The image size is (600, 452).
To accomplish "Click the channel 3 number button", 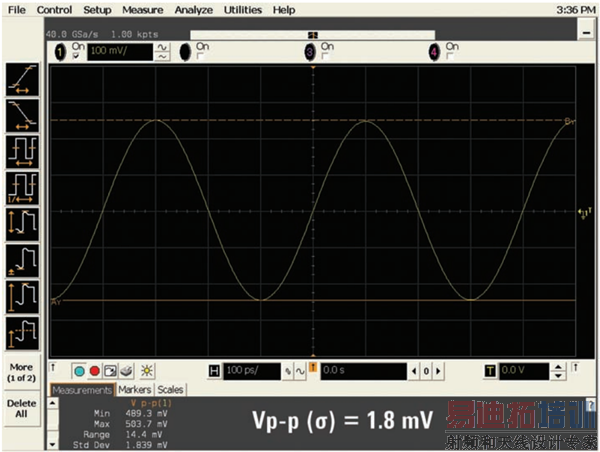I will (310, 52).
